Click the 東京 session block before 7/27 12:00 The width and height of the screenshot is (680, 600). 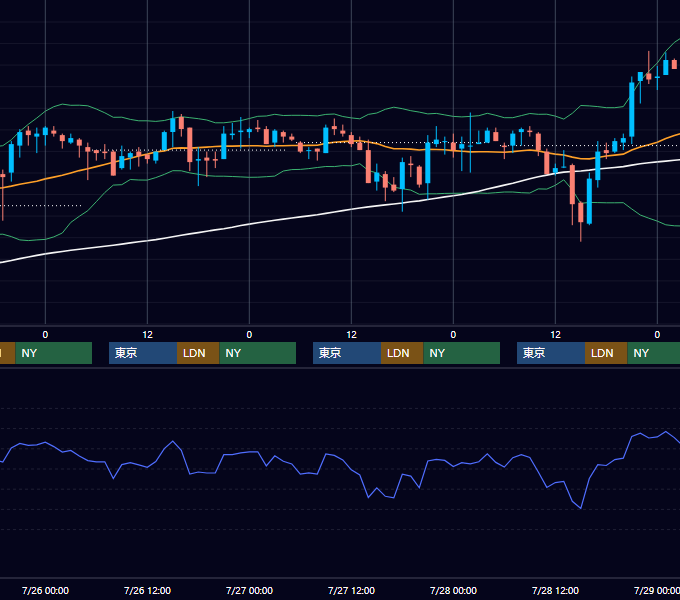tap(347, 353)
